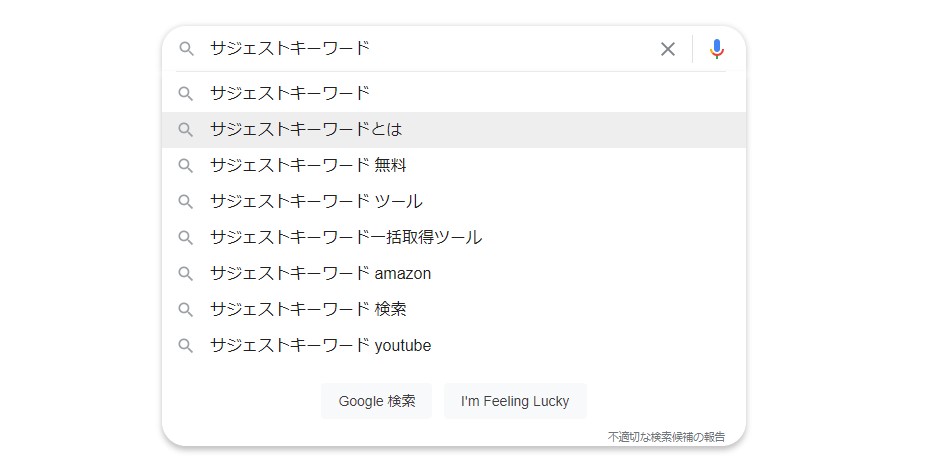Open the 不適切な検索候補の報告 link
This screenshot has width=934, height=465.
[x=666, y=437]
